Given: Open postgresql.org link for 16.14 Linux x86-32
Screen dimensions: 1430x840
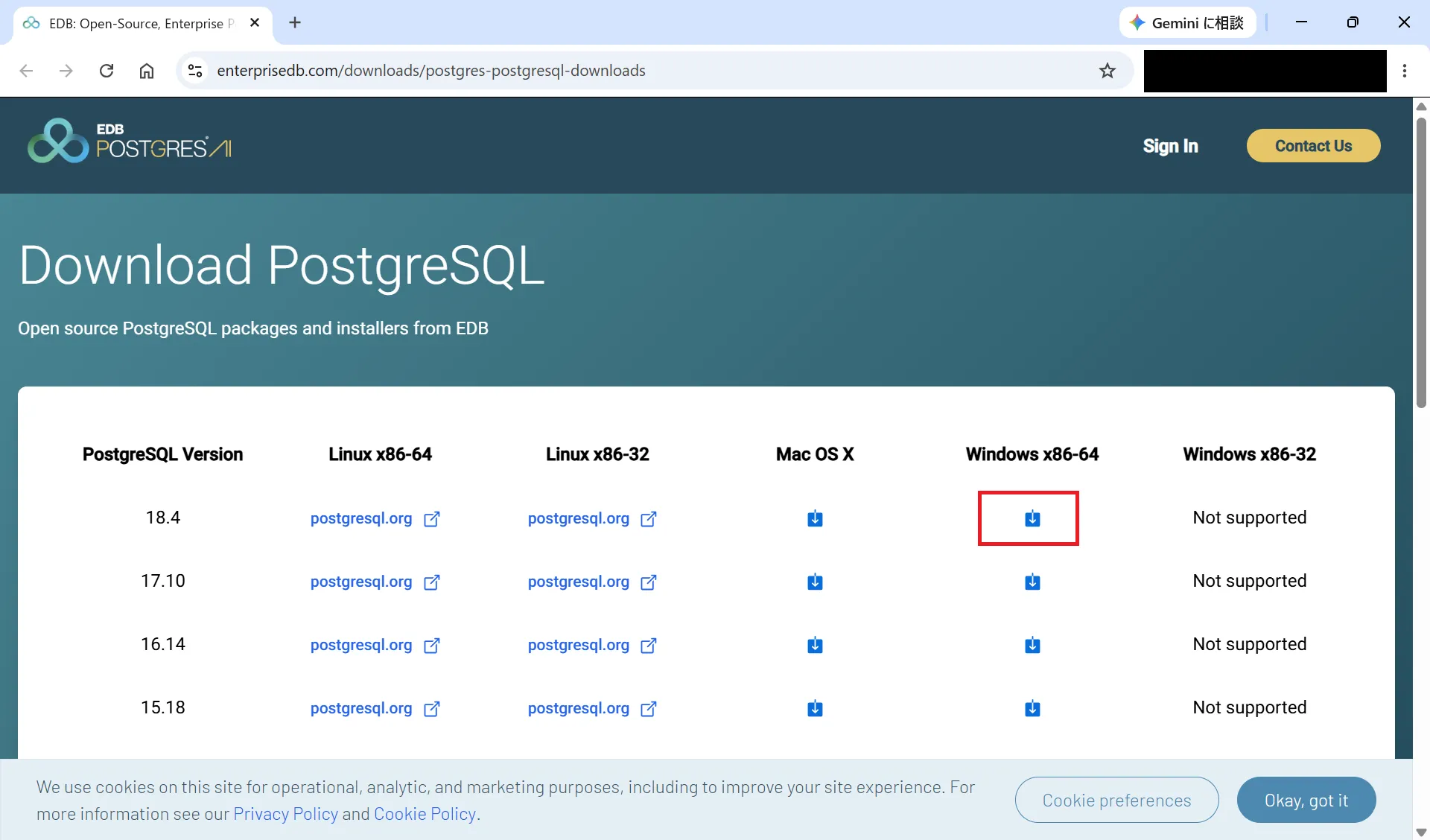Looking at the screenshot, I should tap(592, 645).
